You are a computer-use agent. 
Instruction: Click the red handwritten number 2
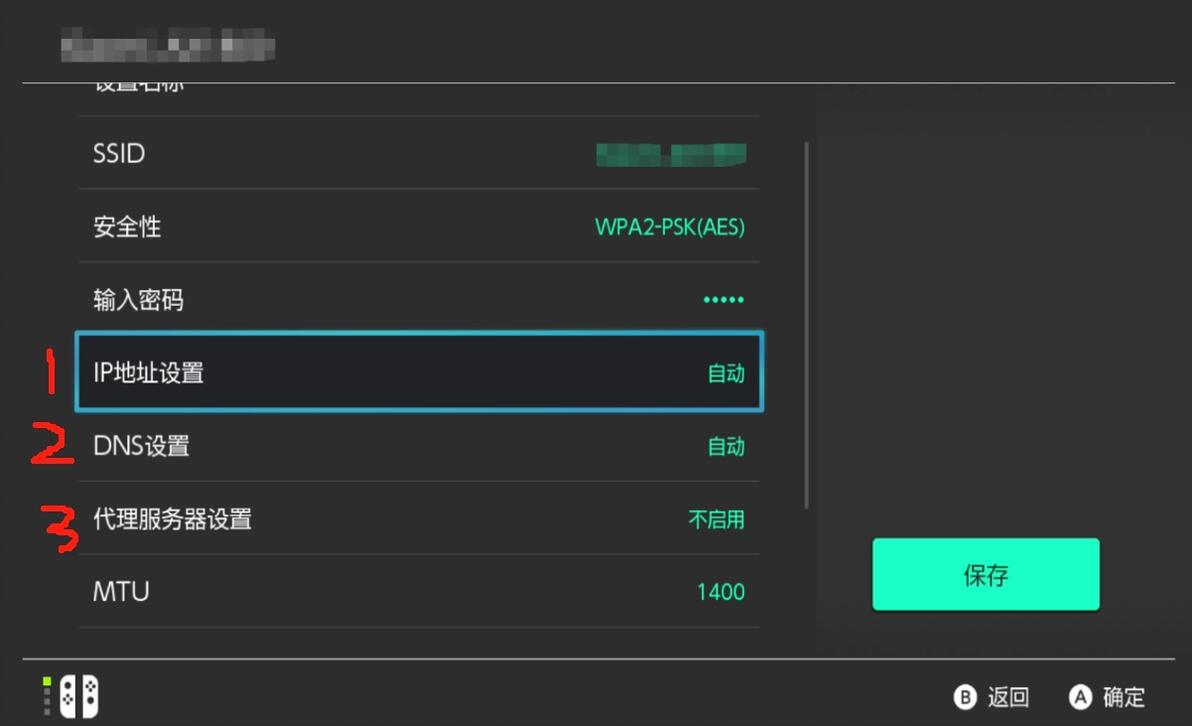[x=51, y=446]
